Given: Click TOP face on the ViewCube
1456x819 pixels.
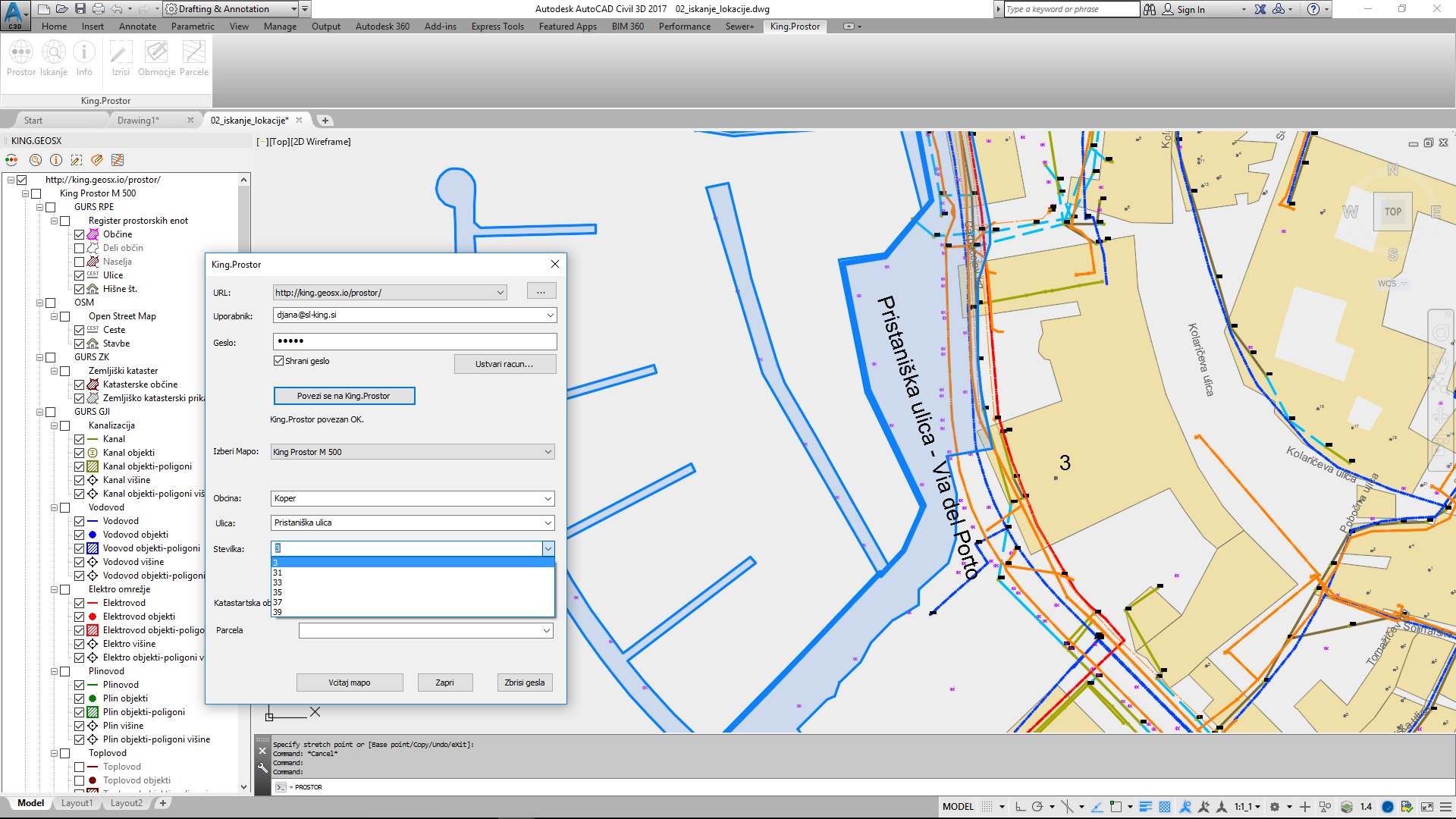Looking at the screenshot, I should coord(1392,212).
